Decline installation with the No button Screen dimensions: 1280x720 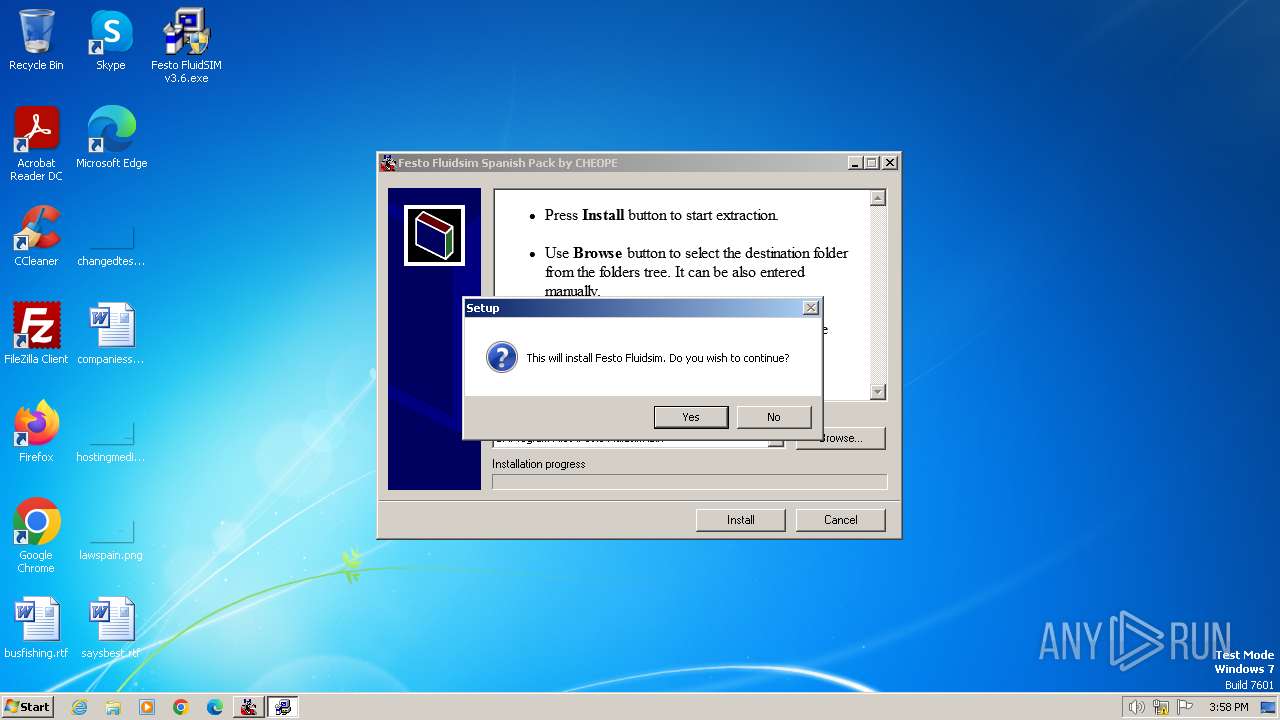click(773, 417)
